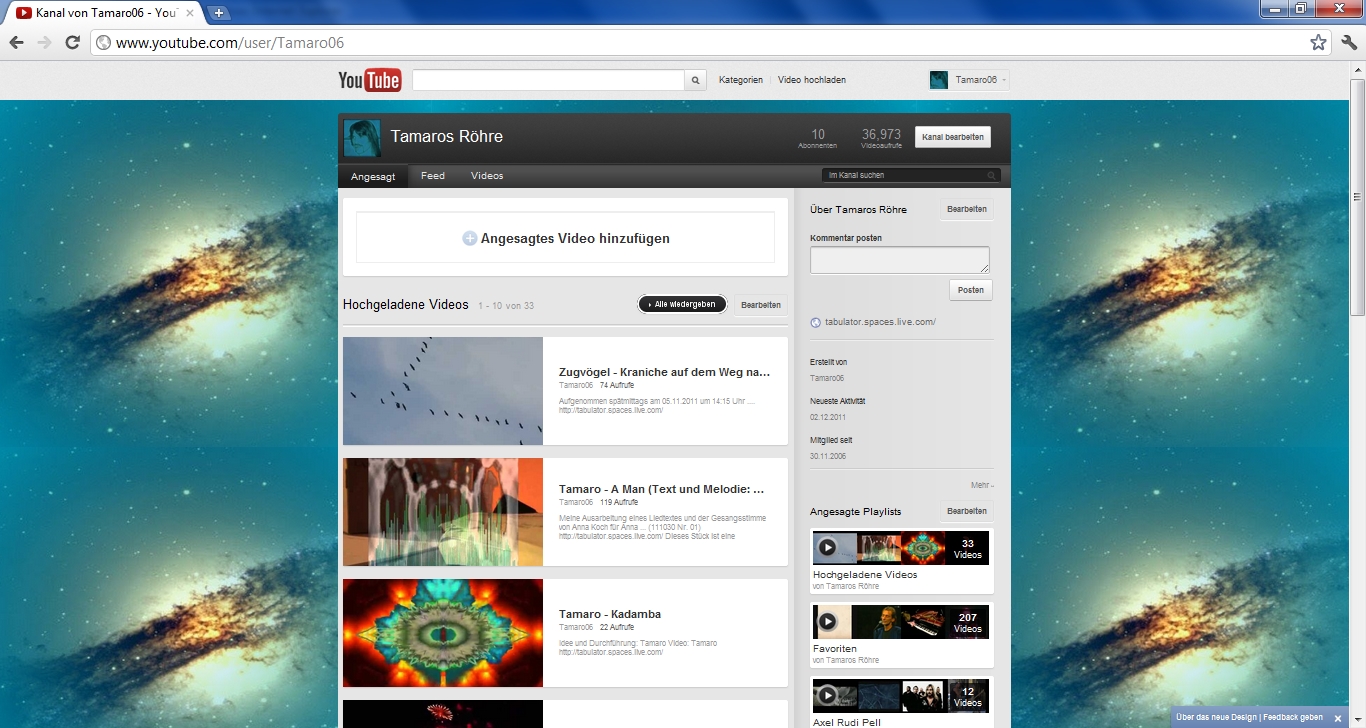Bookmark the page with the star icon

pos(1318,42)
